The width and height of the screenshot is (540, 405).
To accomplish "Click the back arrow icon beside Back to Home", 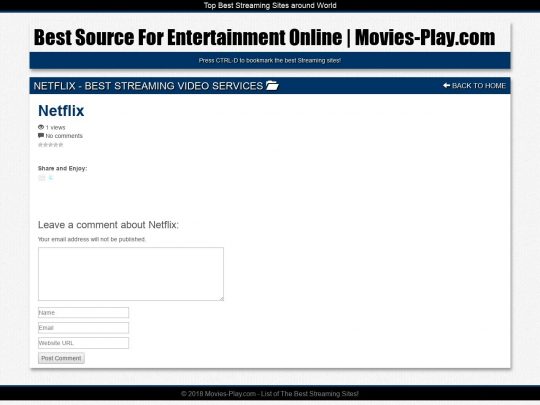I will click(x=446, y=85).
